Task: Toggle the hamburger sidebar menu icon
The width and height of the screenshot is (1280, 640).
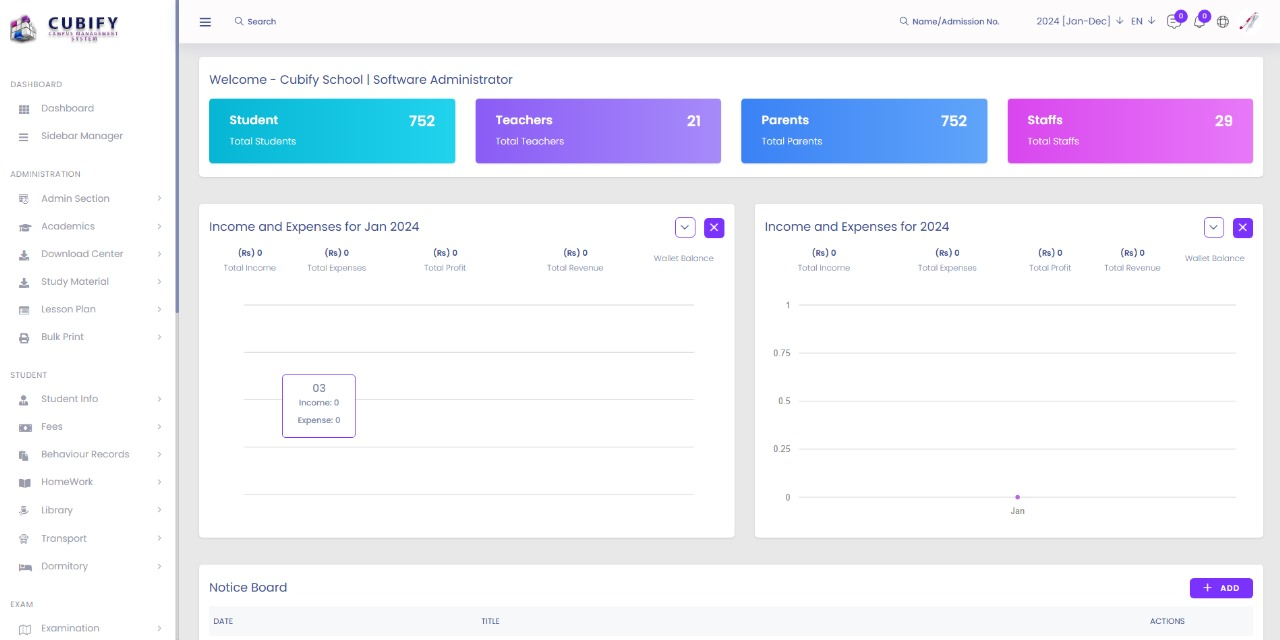Action: (x=205, y=22)
